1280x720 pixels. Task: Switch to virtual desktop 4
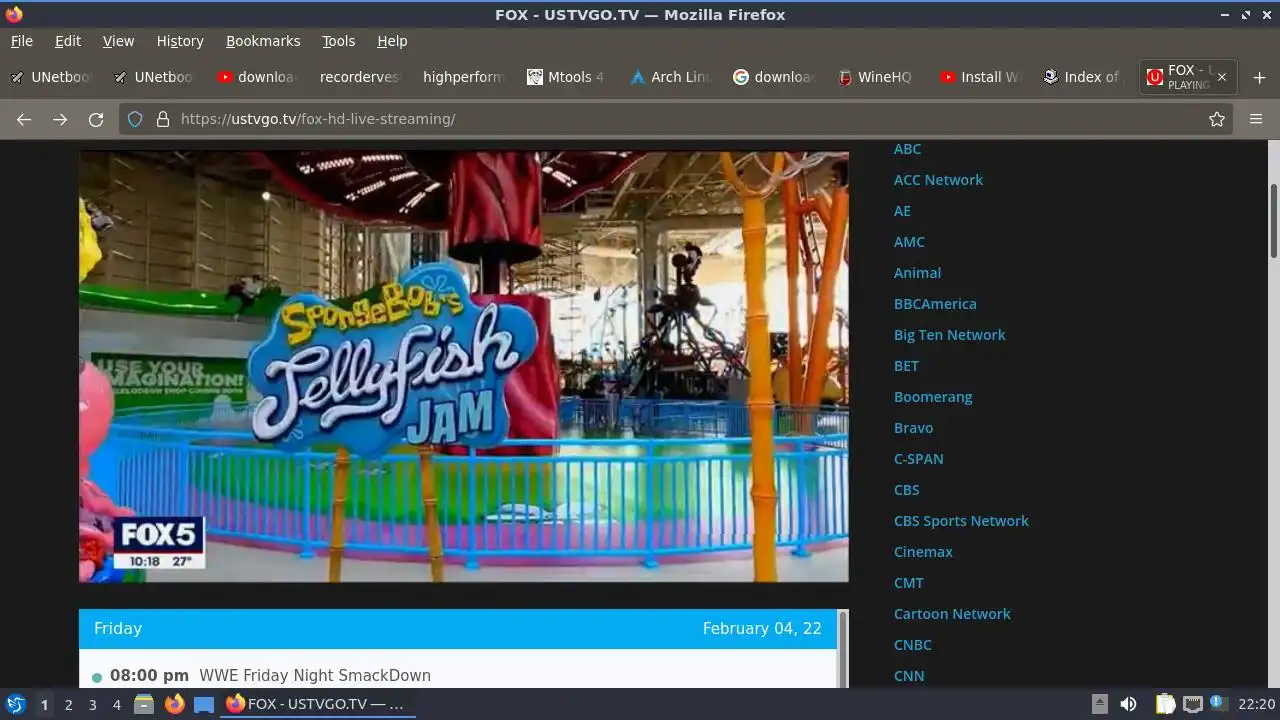tap(116, 705)
